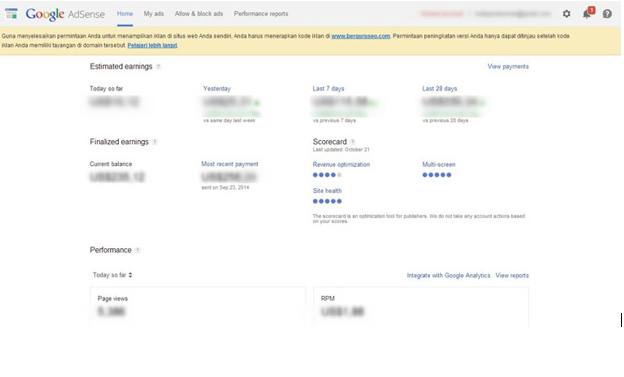Click 'vs previous 28 days' text
624x377 pixels.
(x=445, y=120)
